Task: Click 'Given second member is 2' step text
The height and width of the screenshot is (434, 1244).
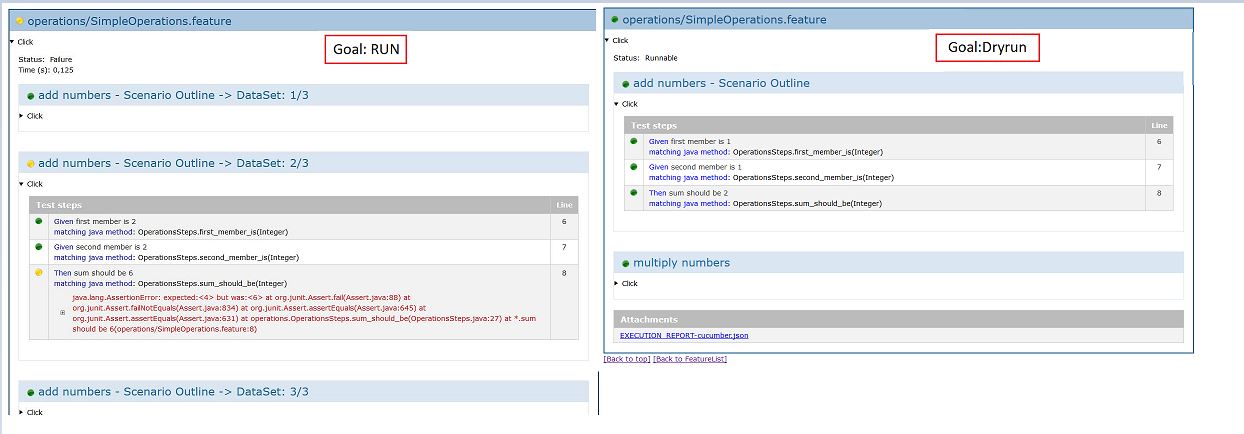Action: click(x=100, y=246)
